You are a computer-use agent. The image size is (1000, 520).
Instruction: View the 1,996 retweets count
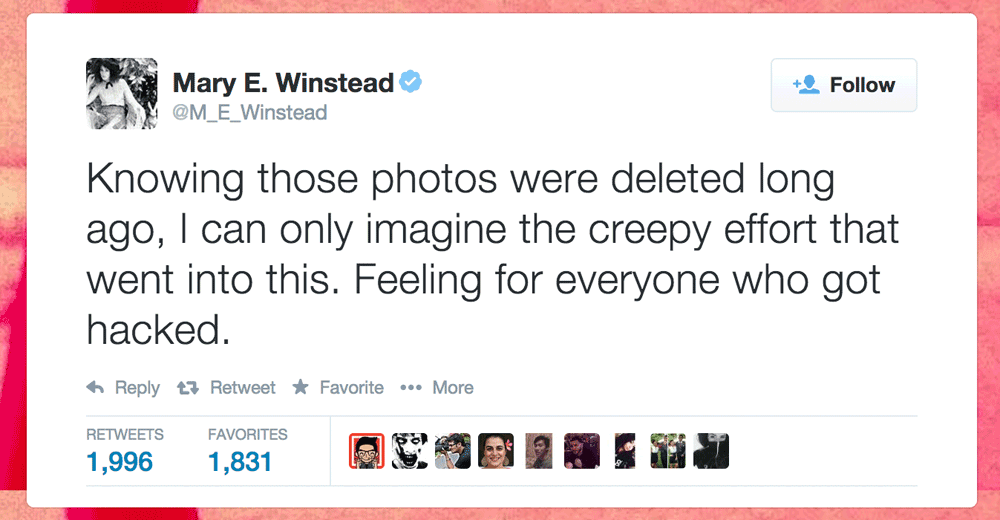point(119,462)
